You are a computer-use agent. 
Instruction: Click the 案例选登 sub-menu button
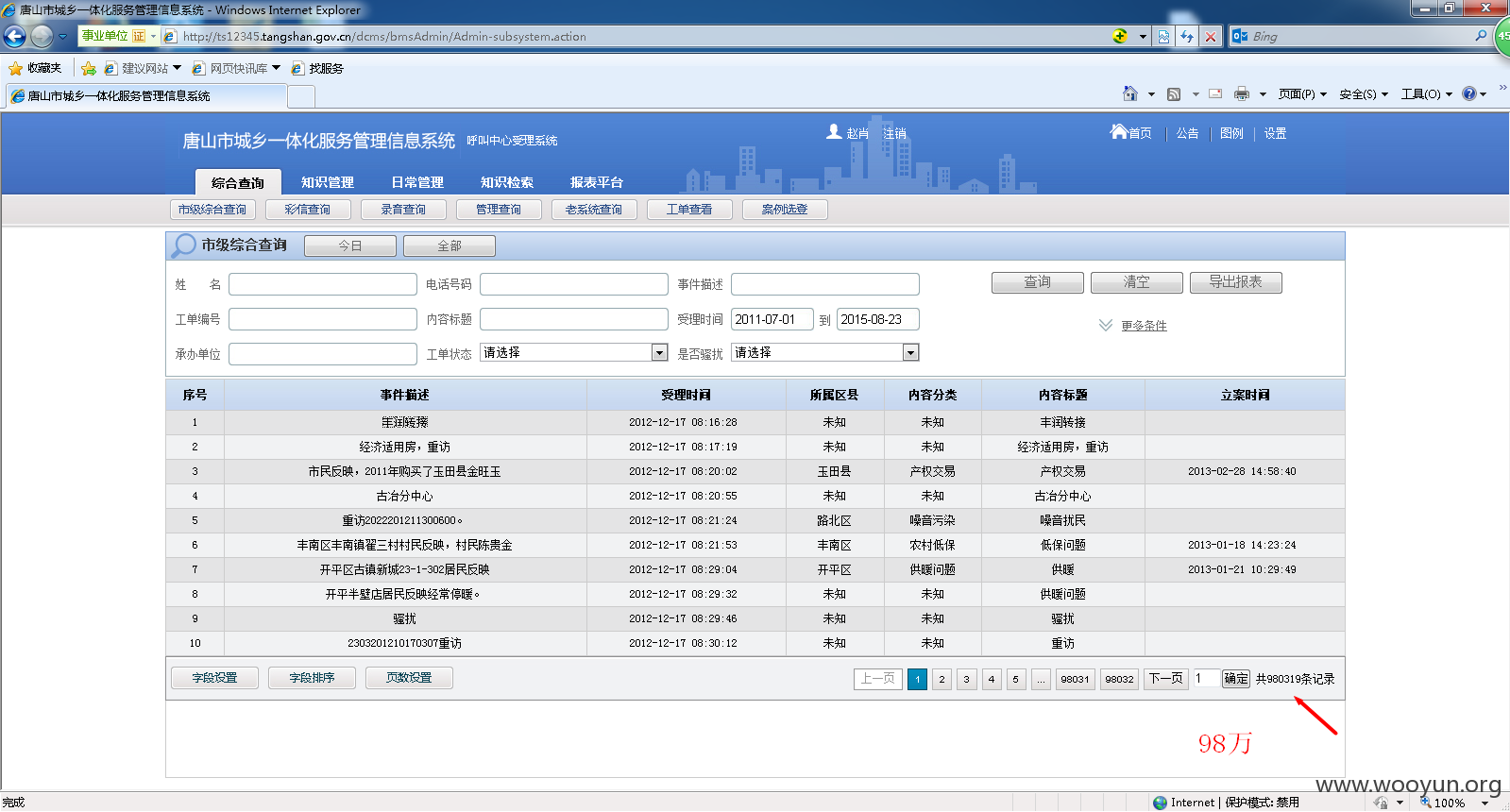coord(785,210)
